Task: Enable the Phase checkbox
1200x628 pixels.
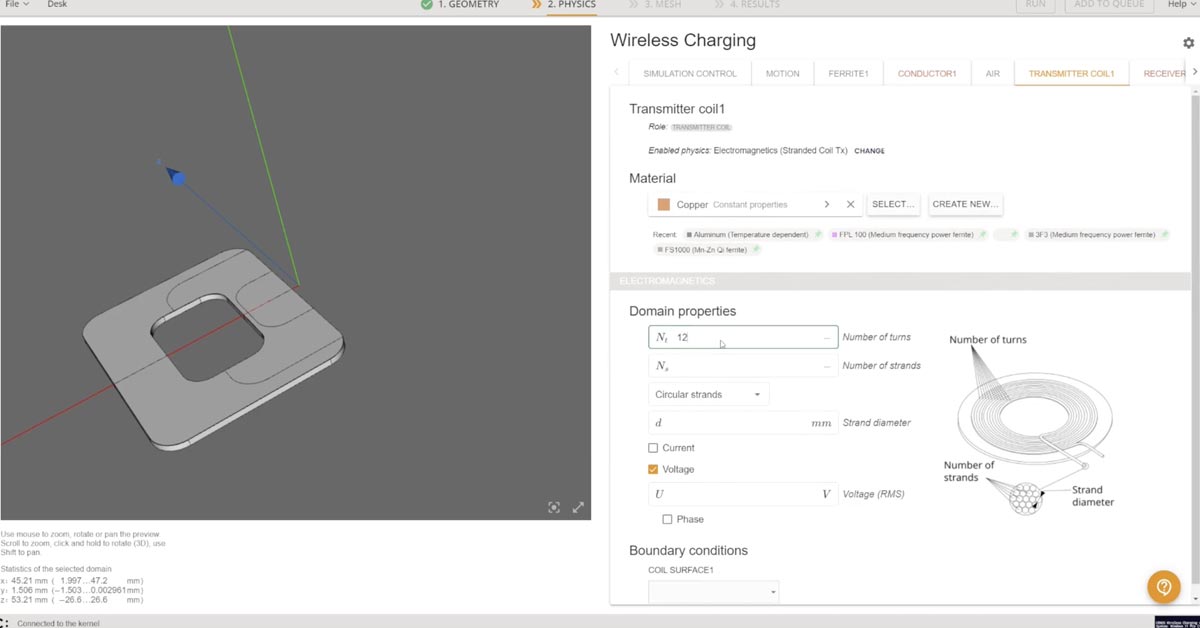Action: click(x=667, y=519)
